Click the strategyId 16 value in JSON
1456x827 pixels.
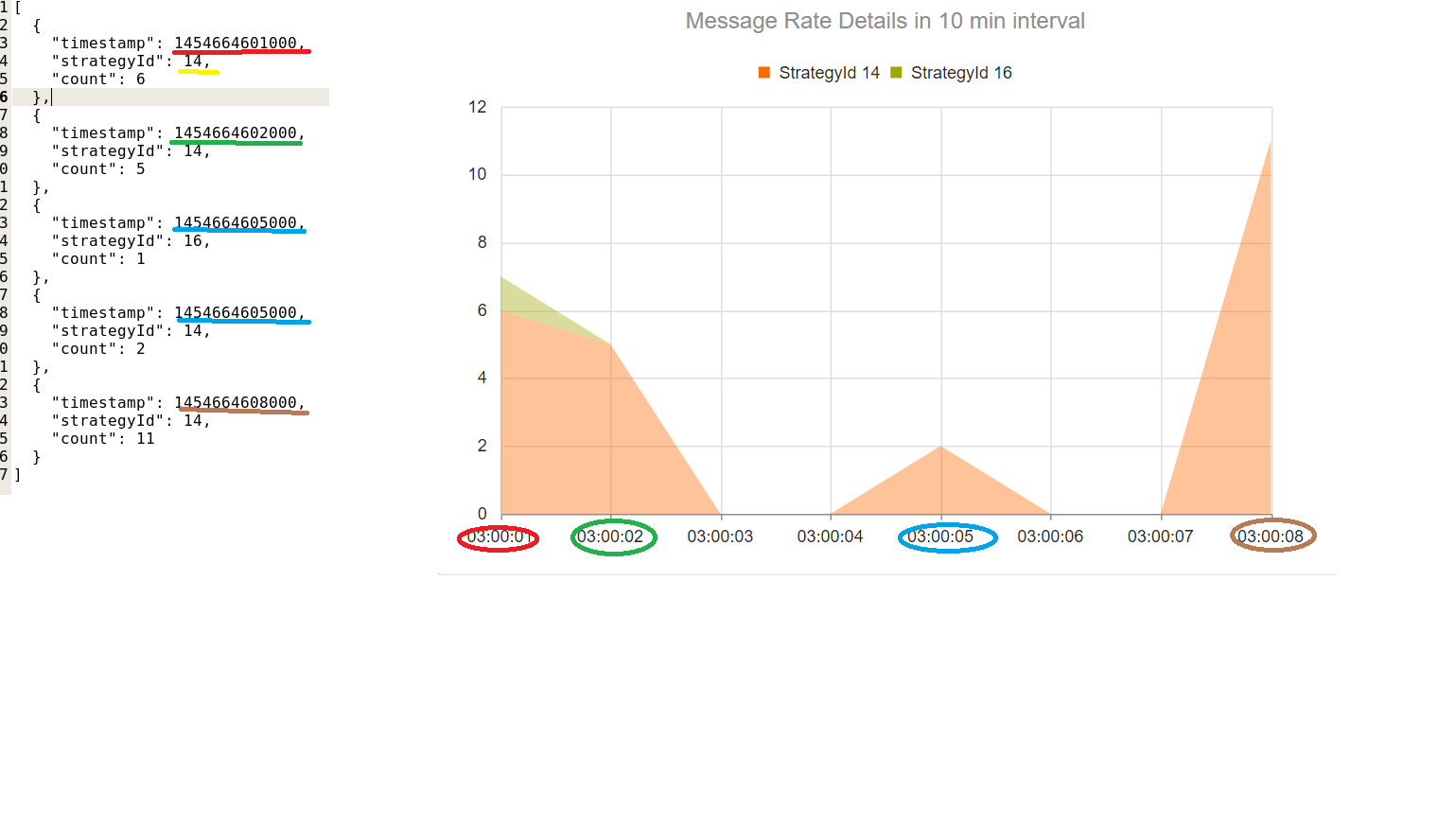pos(193,240)
